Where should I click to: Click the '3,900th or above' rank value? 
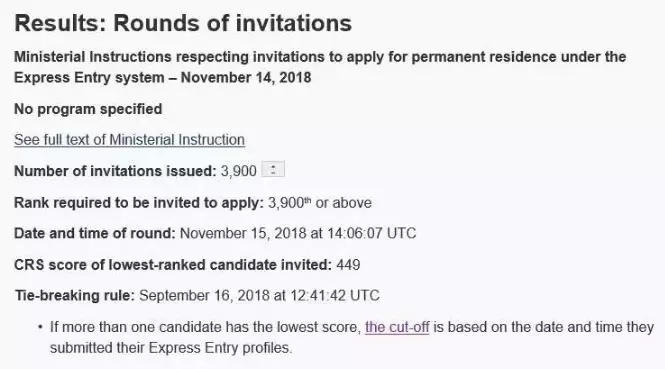pos(320,203)
